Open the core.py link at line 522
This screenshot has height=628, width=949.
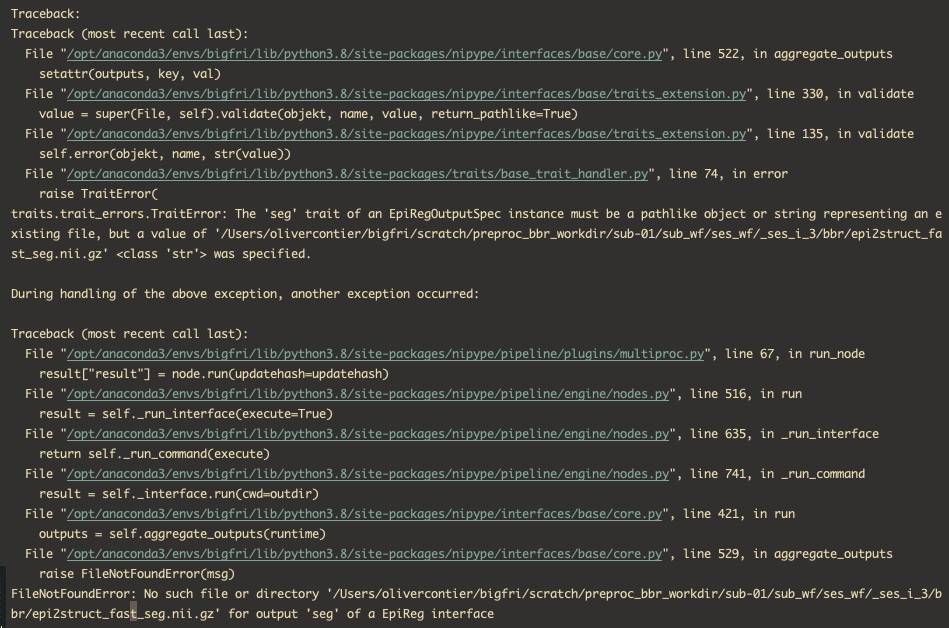364,54
